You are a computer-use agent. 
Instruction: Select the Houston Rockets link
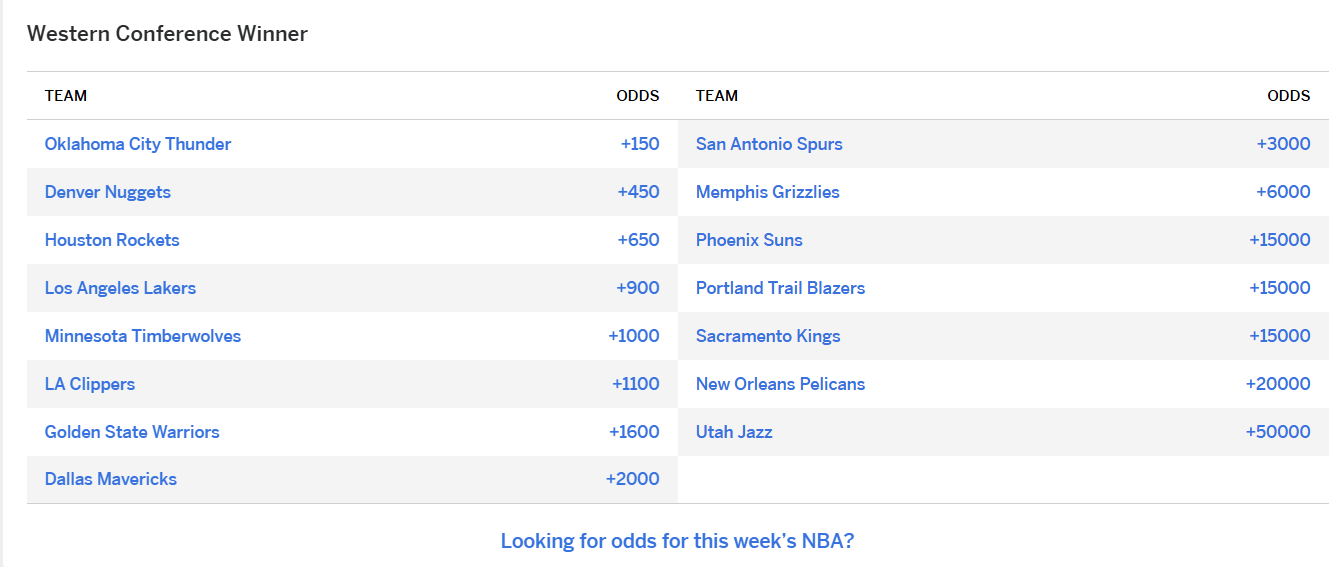(112, 240)
